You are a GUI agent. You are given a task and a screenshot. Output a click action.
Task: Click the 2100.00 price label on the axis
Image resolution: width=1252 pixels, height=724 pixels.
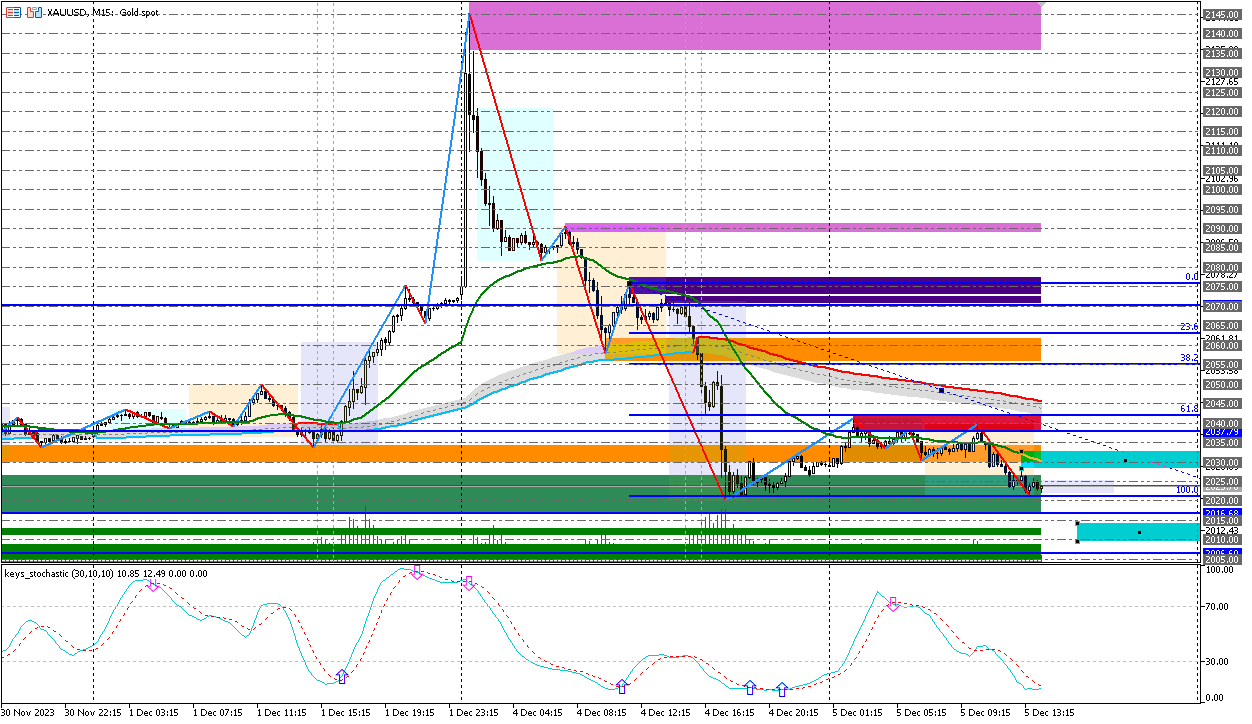[x=1222, y=190]
